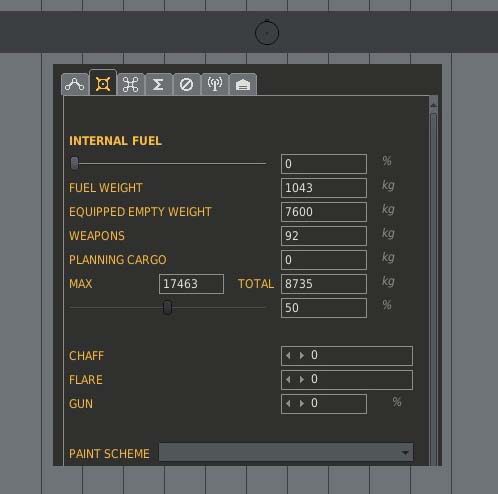Image resolution: width=498 pixels, height=494 pixels.
Task: Open the Triggered Actions tab with drone-like icon
Action: coord(131,84)
